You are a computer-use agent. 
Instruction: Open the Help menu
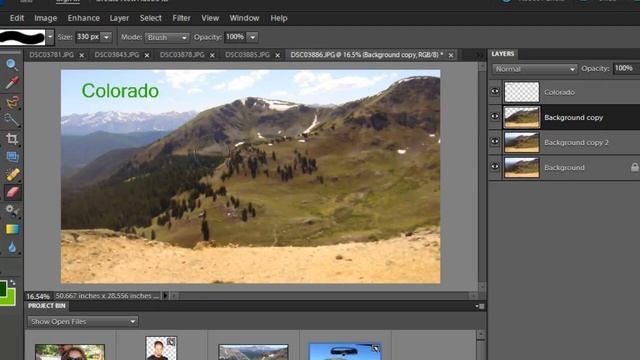coord(279,18)
